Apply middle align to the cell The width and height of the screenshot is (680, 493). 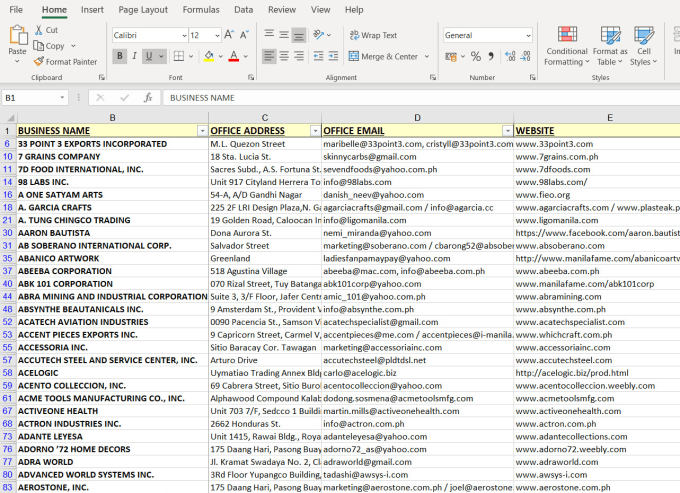tap(284, 35)
